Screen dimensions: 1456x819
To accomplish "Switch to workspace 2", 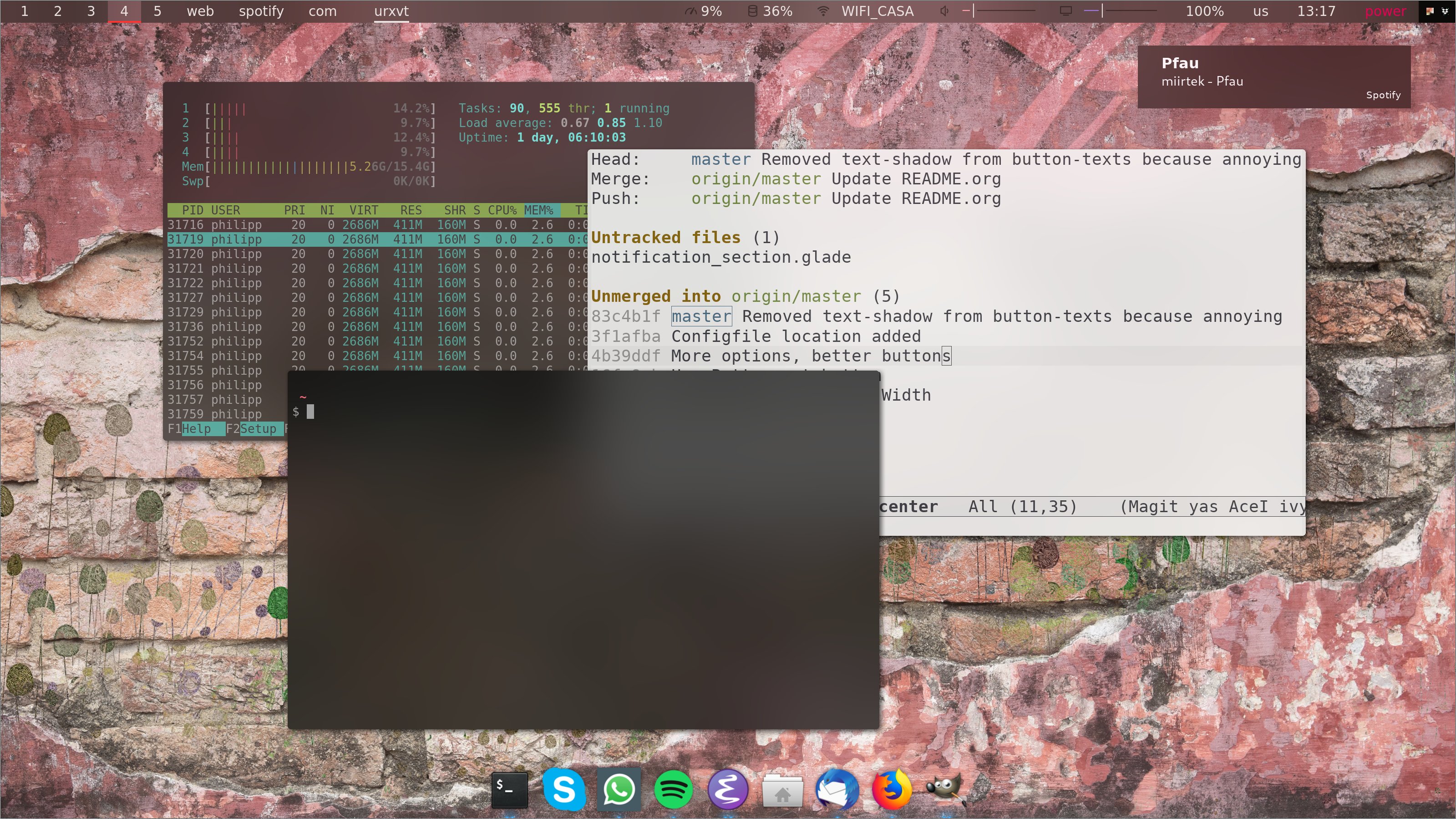I will point(57,11).
